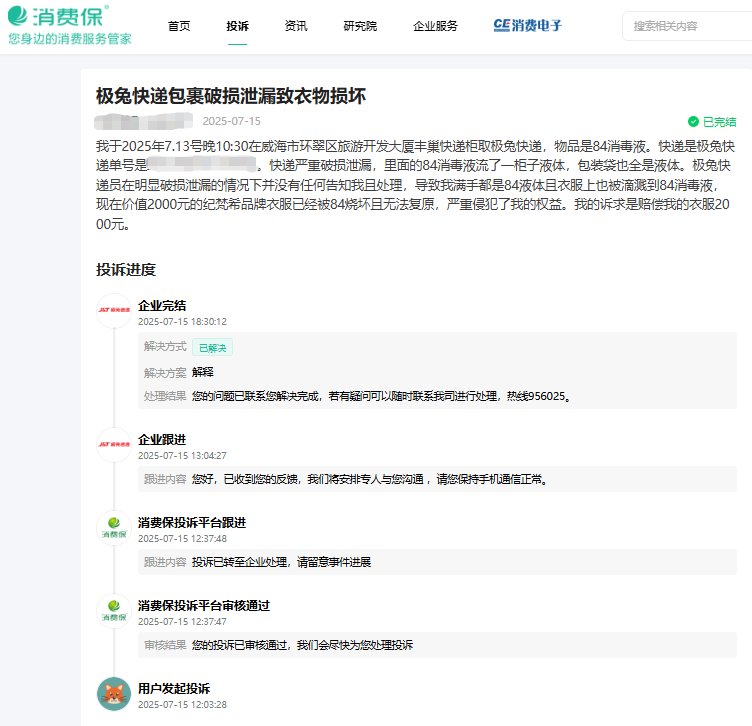Click the 消费保 avatar beside 消费保投诉平台审核通过
Image resolution: width=752 pixels, height=726 pixels.
114,610
